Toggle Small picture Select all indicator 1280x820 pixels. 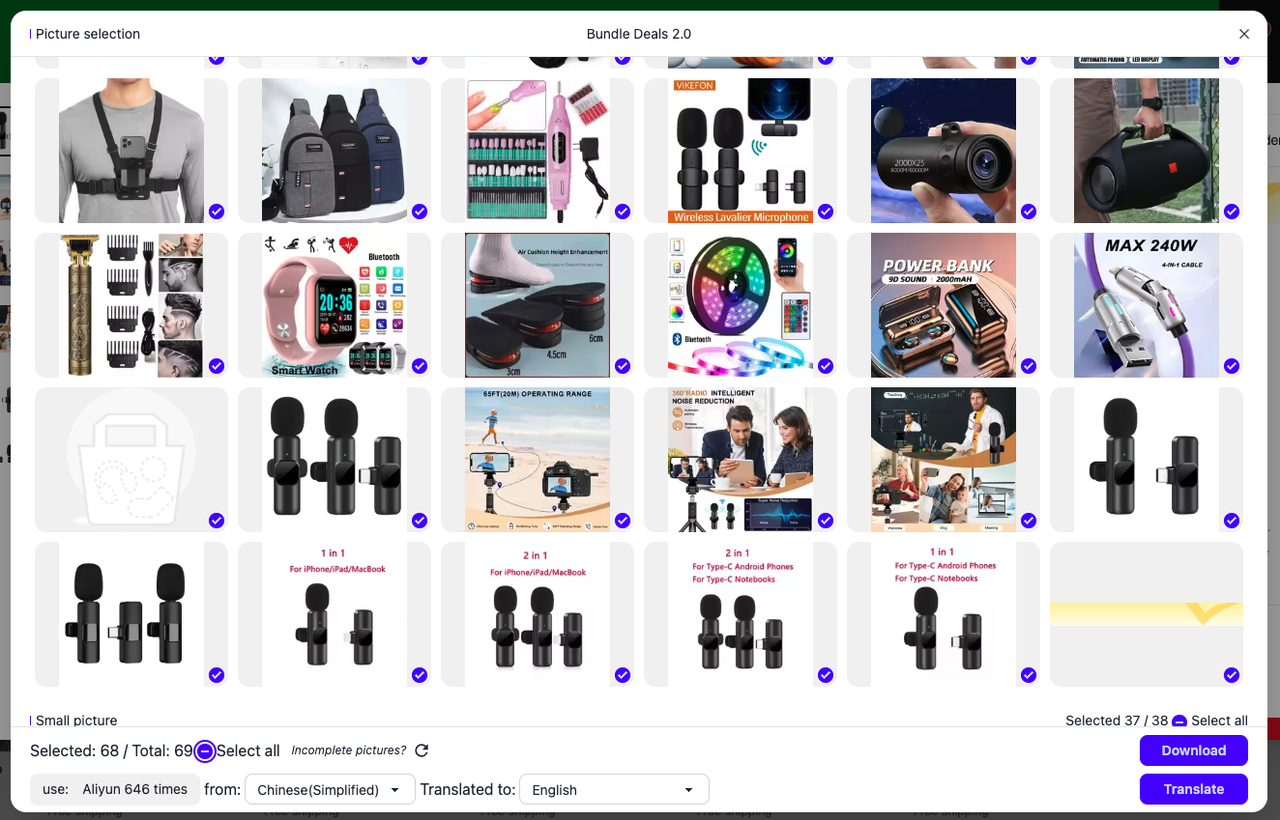point(1179,721)
